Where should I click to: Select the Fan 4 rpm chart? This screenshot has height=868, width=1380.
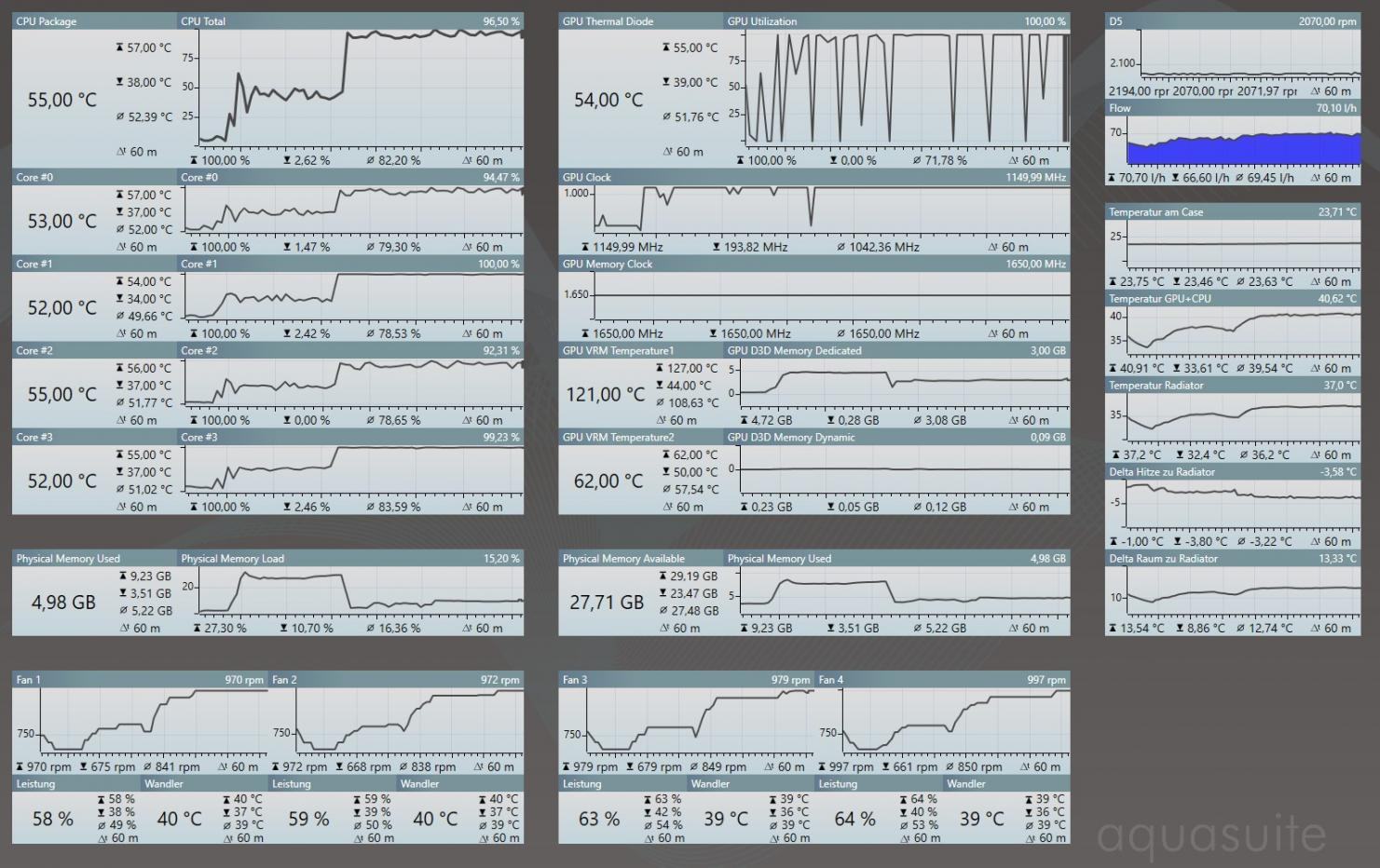pos(956,722)
